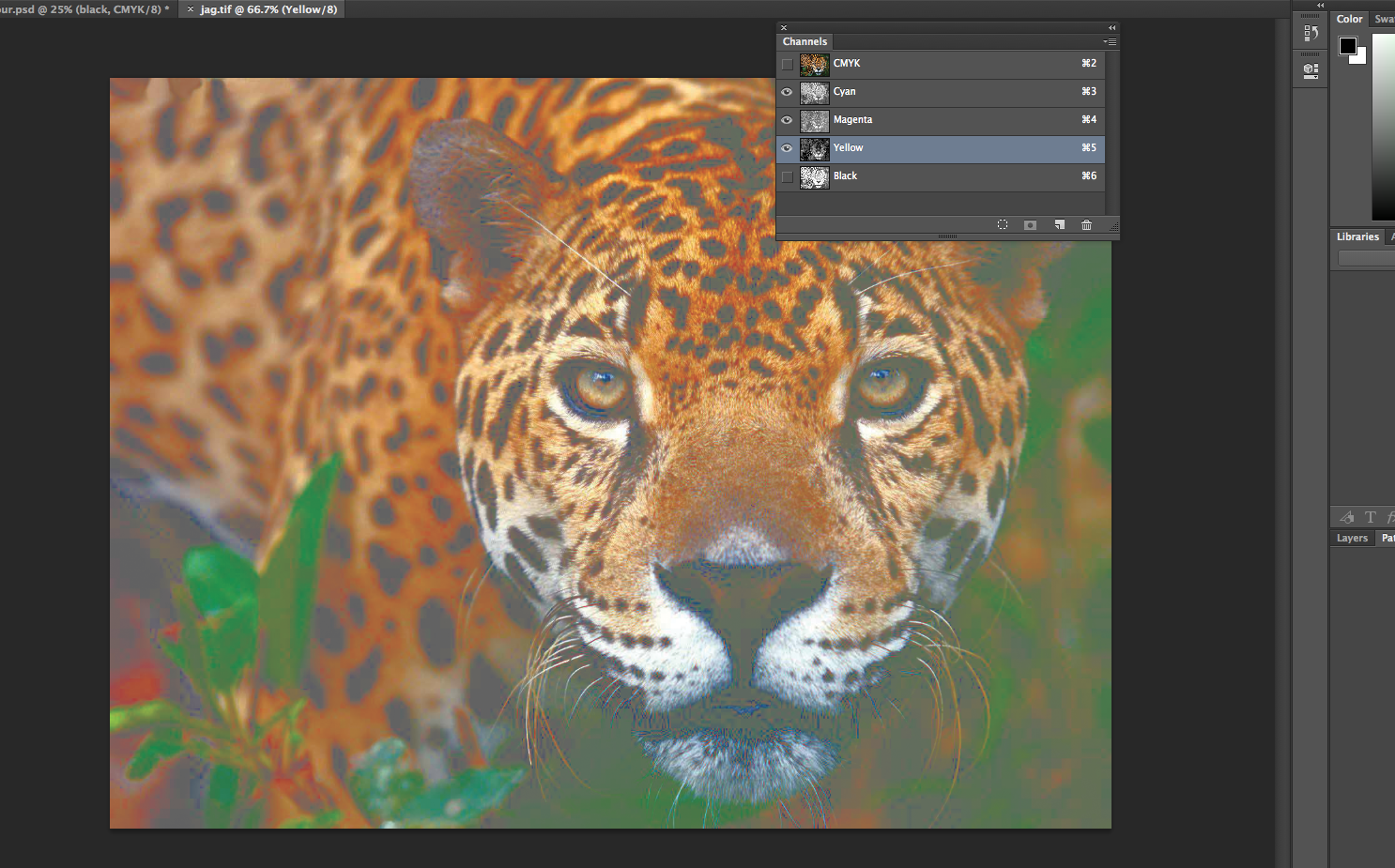Select the CMYK channel thumbnail
Image resolution: width=1395 pixels, height=868 pixels.
814,64
